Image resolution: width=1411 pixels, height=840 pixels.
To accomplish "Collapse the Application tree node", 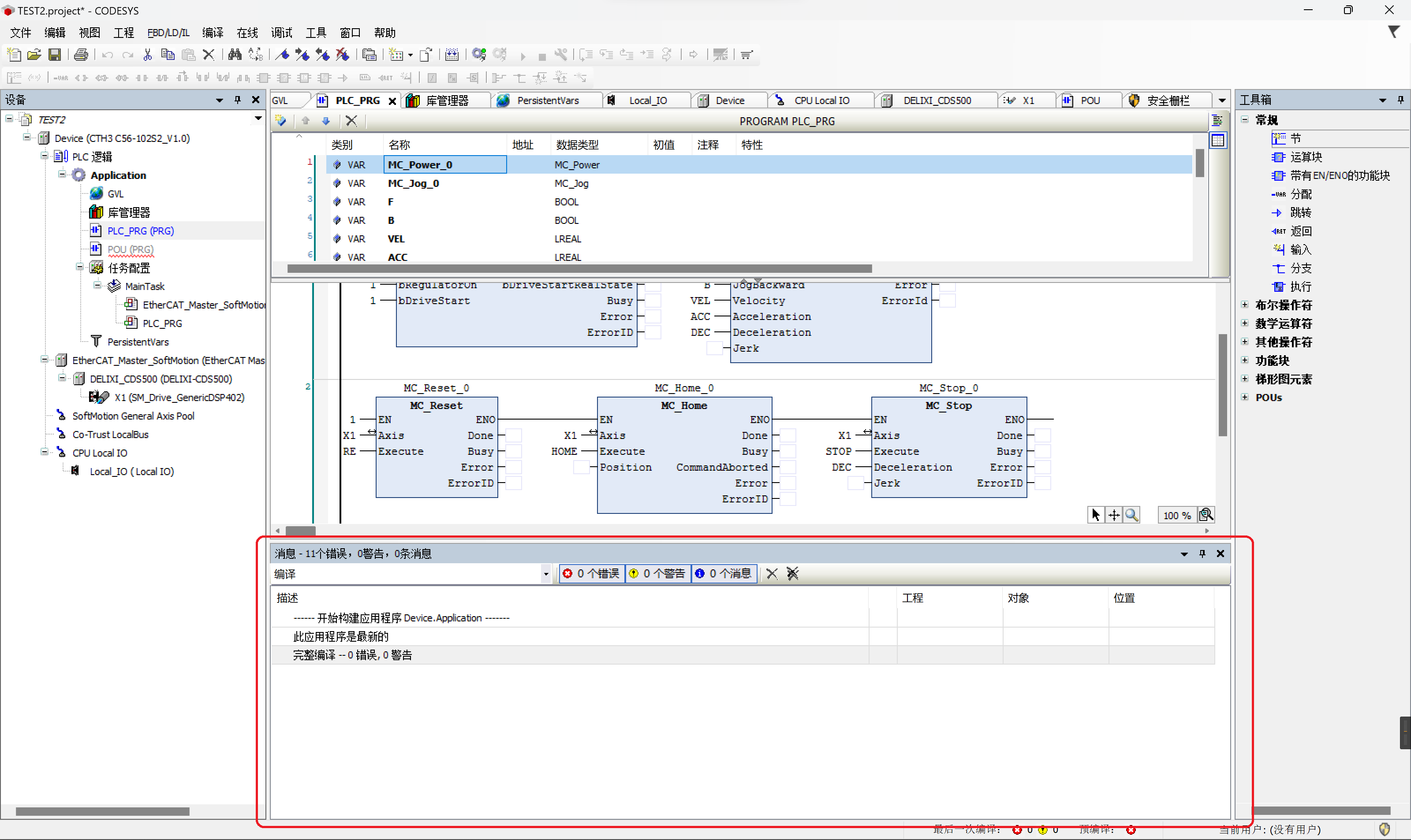I will click(62, 175).
